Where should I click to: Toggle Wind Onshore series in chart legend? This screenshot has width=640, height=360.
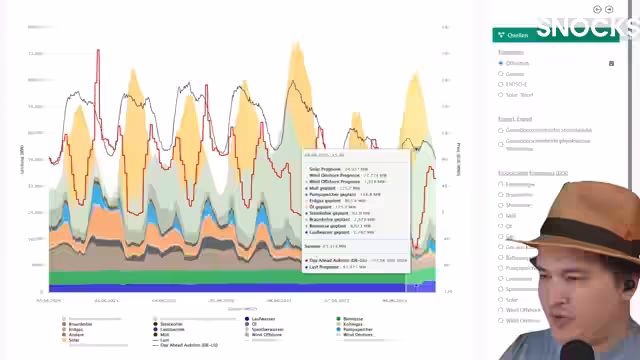(x=355, y=335)
